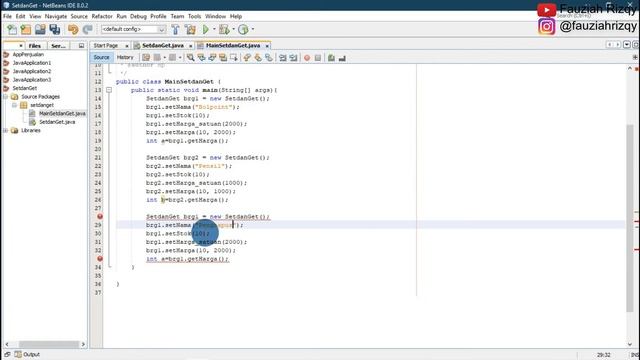Open the Navigate menu
This screenshot has height=360, width=640.
coord(56,16)
